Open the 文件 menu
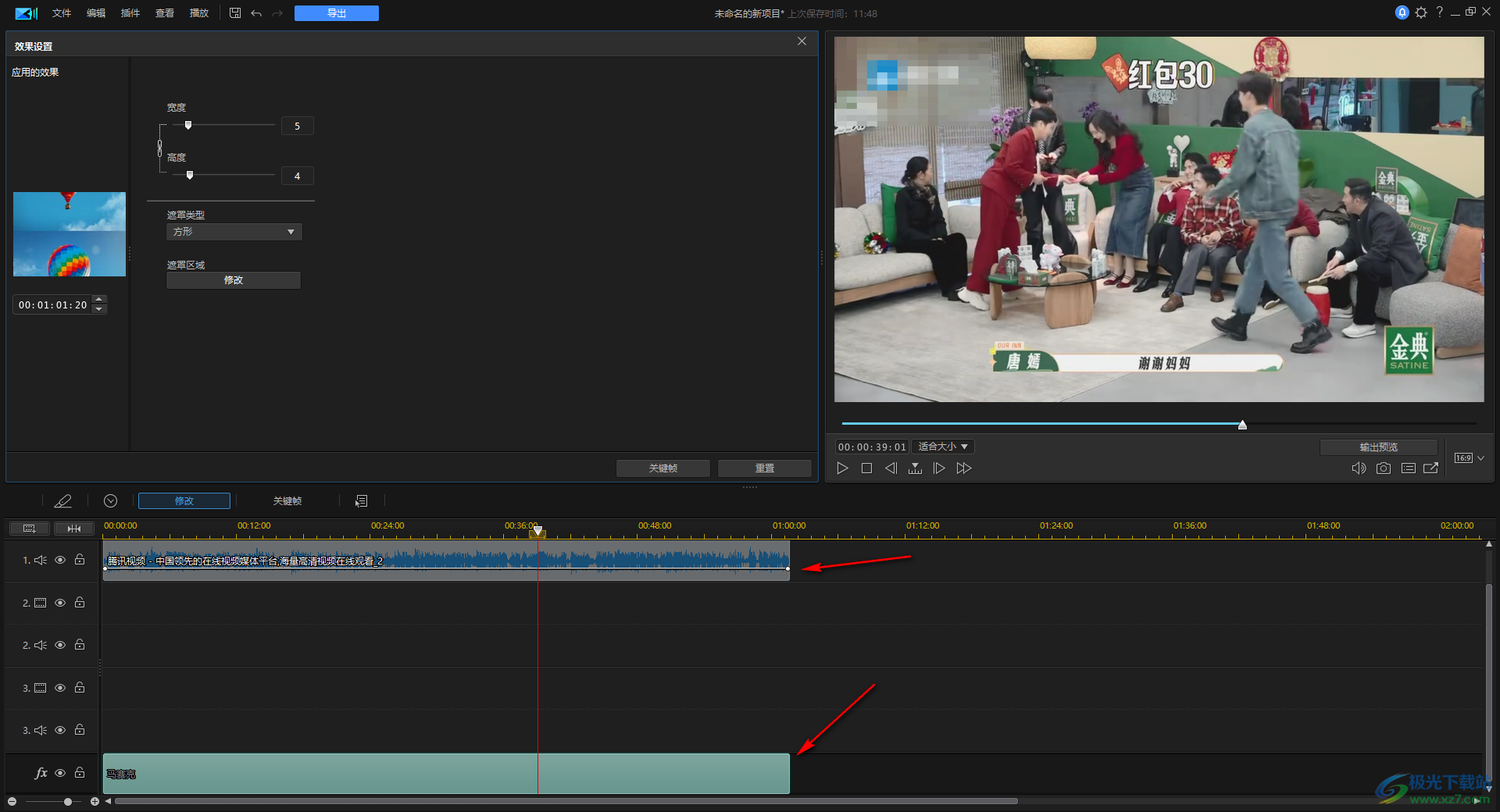The image size is (1500, 812). tap(62, 13)
